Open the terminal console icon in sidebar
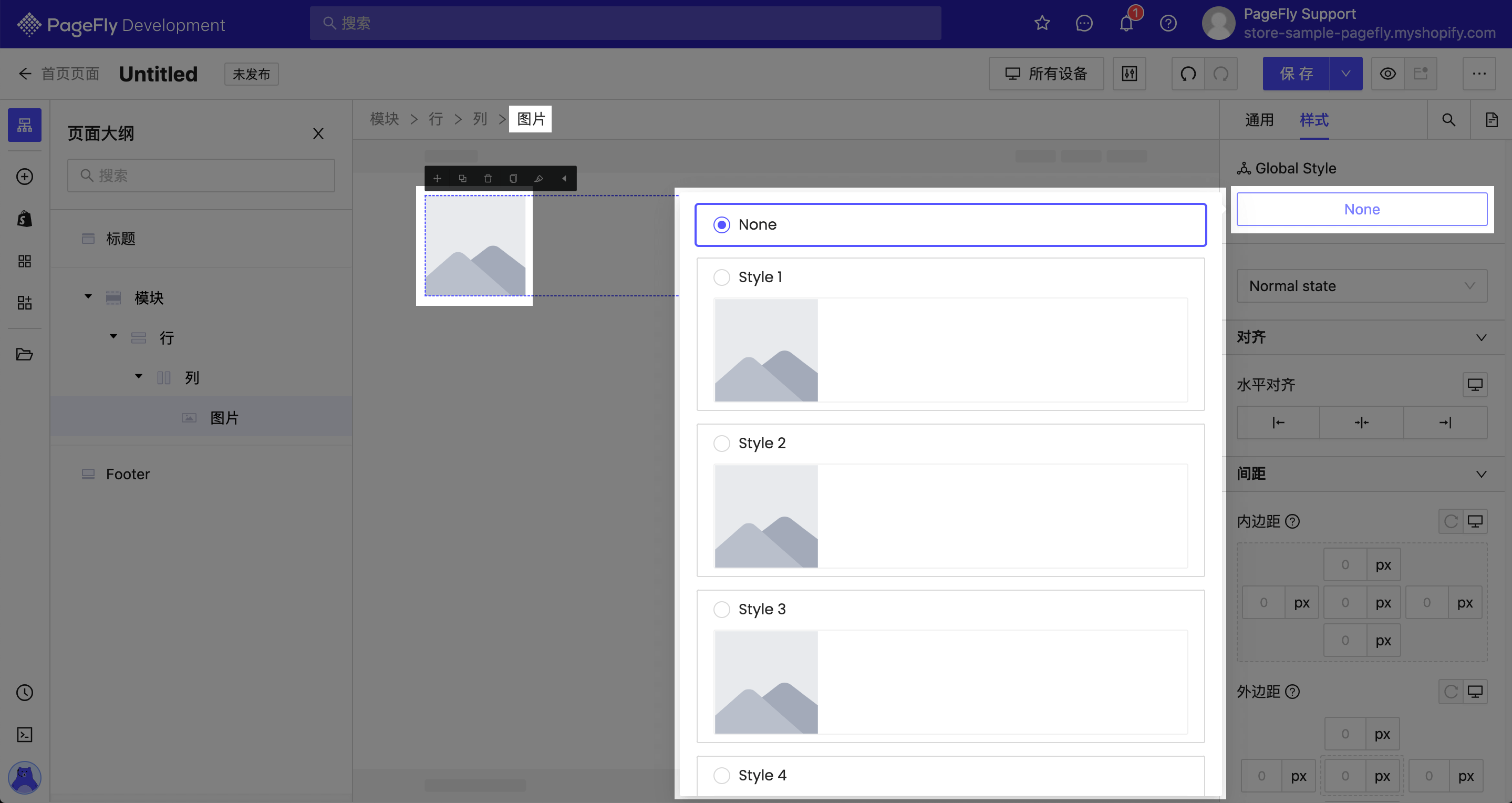This screenshot has width=1512, height=803. coord(25,734)
